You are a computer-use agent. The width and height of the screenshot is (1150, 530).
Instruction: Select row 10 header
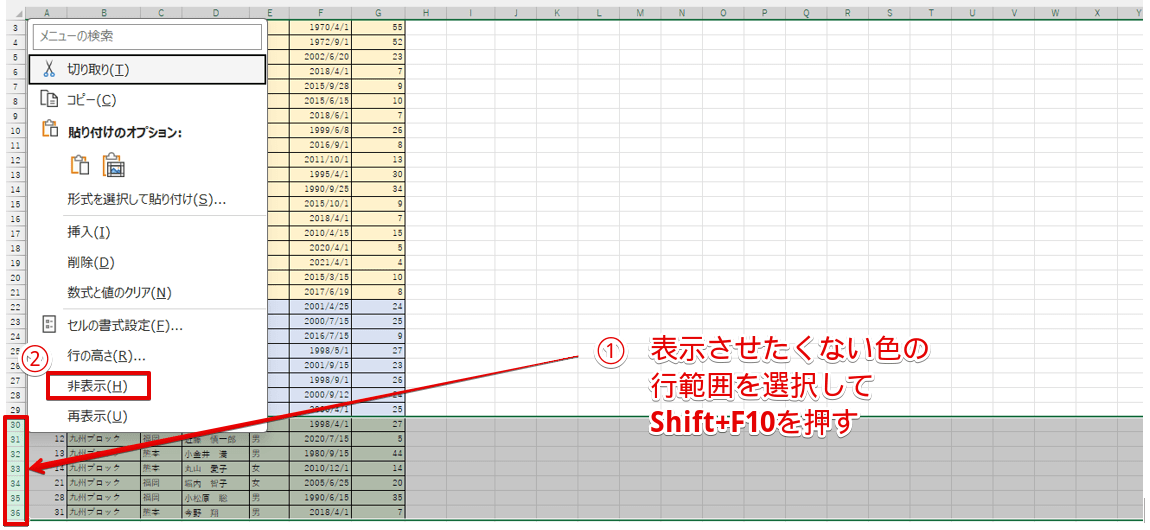(x=16, y=131)
